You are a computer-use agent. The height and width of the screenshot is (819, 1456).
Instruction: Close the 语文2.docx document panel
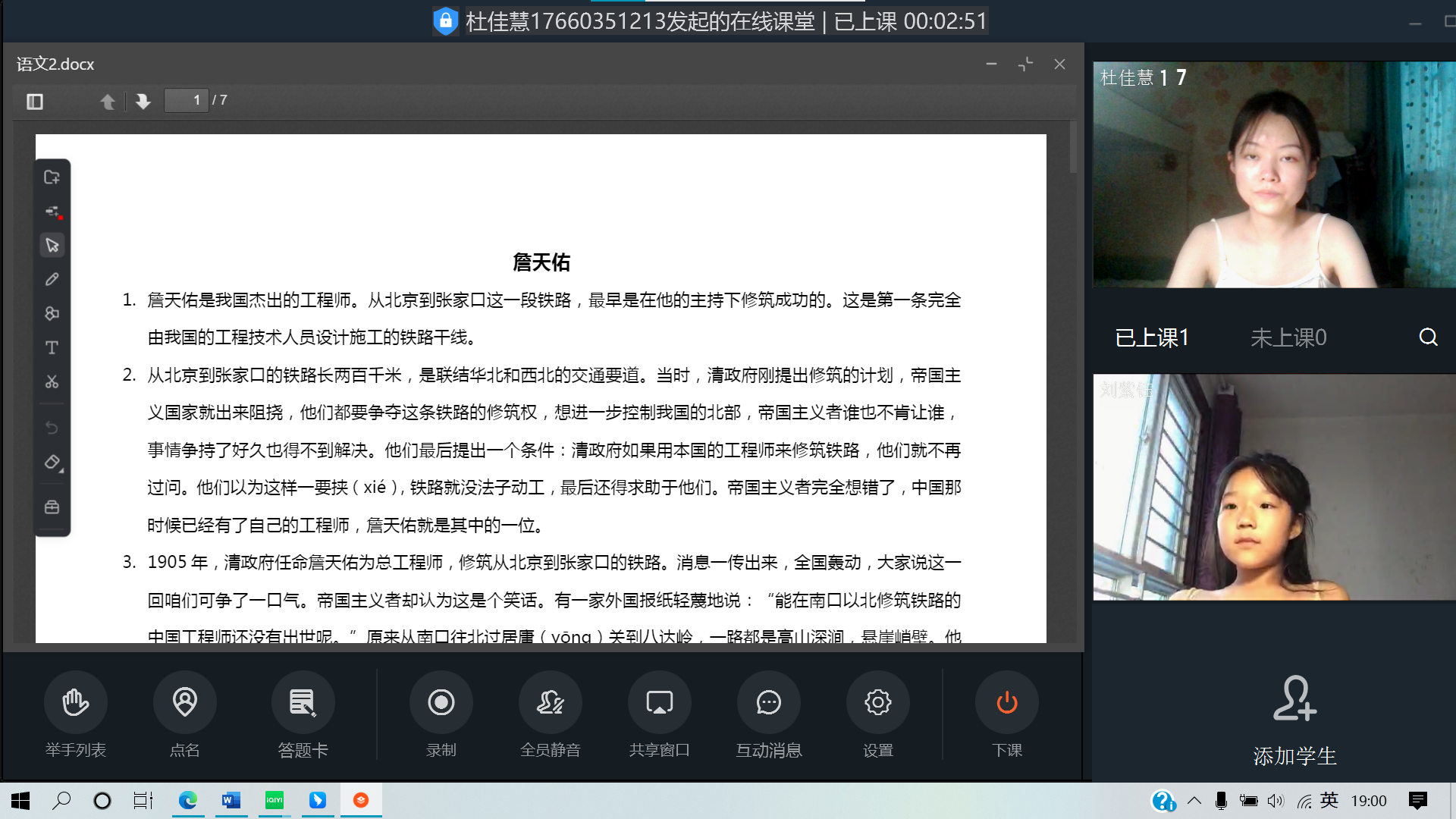click(1059, 64)
